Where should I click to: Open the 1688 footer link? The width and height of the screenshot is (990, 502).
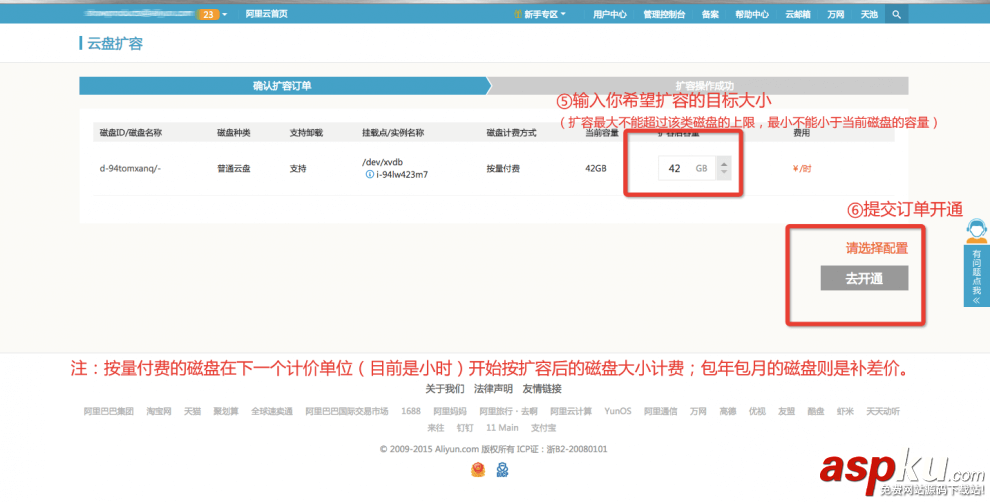coord(410,411)
